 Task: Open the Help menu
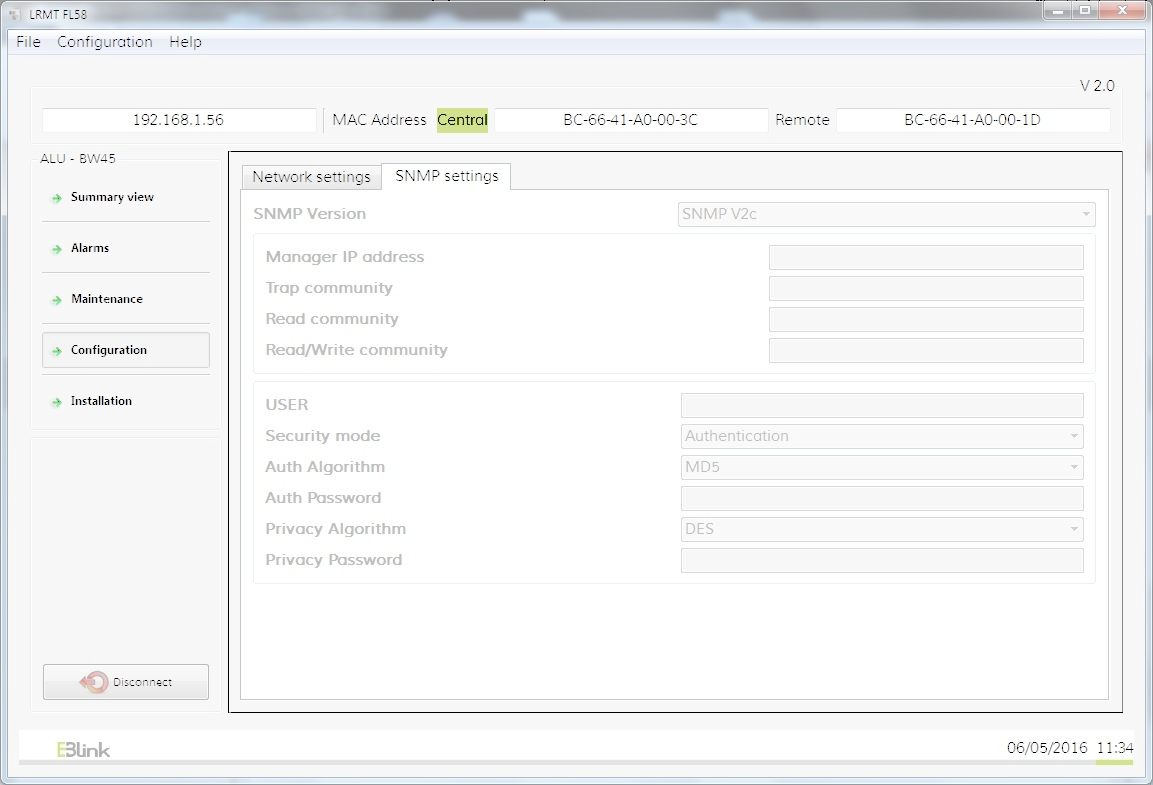pyautogui.click(x=185, y=42)
